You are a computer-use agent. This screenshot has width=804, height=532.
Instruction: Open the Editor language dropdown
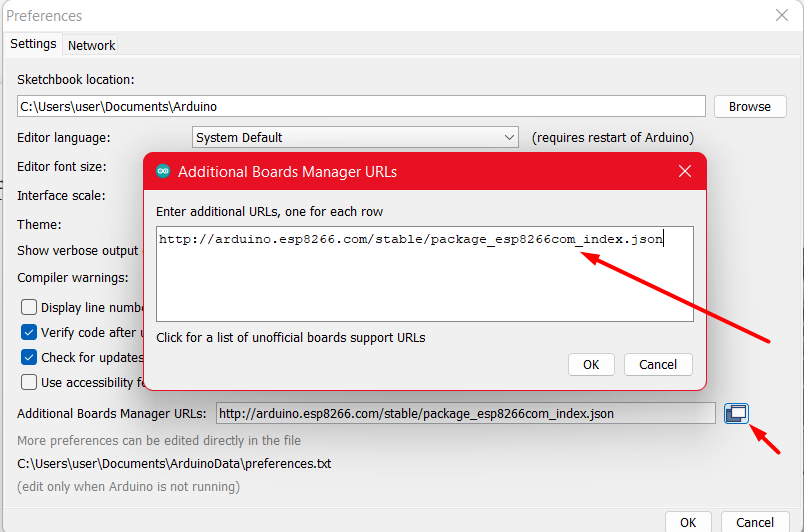(x=355, y=137)
